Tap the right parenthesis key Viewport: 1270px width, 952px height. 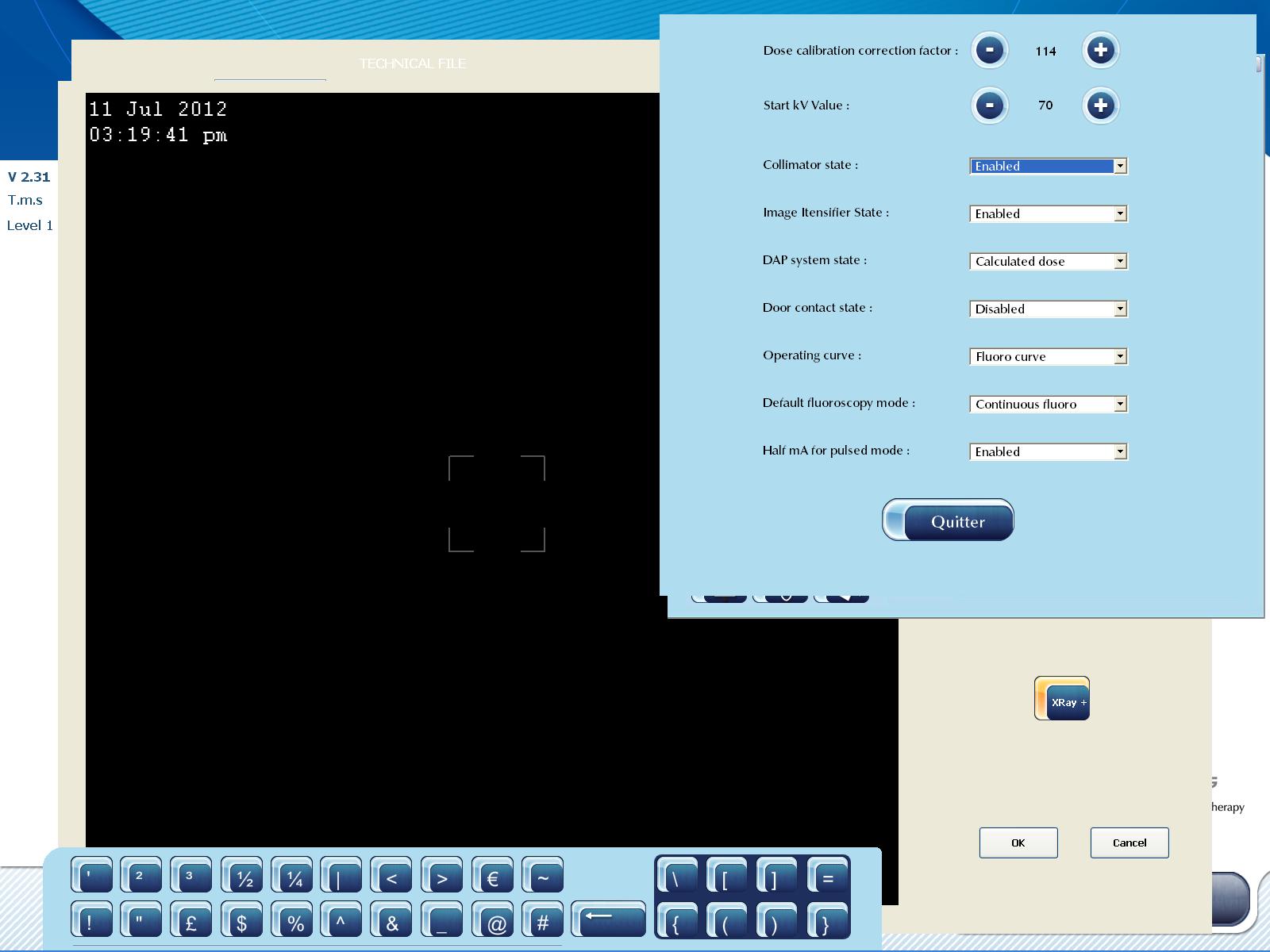(776, 921)
